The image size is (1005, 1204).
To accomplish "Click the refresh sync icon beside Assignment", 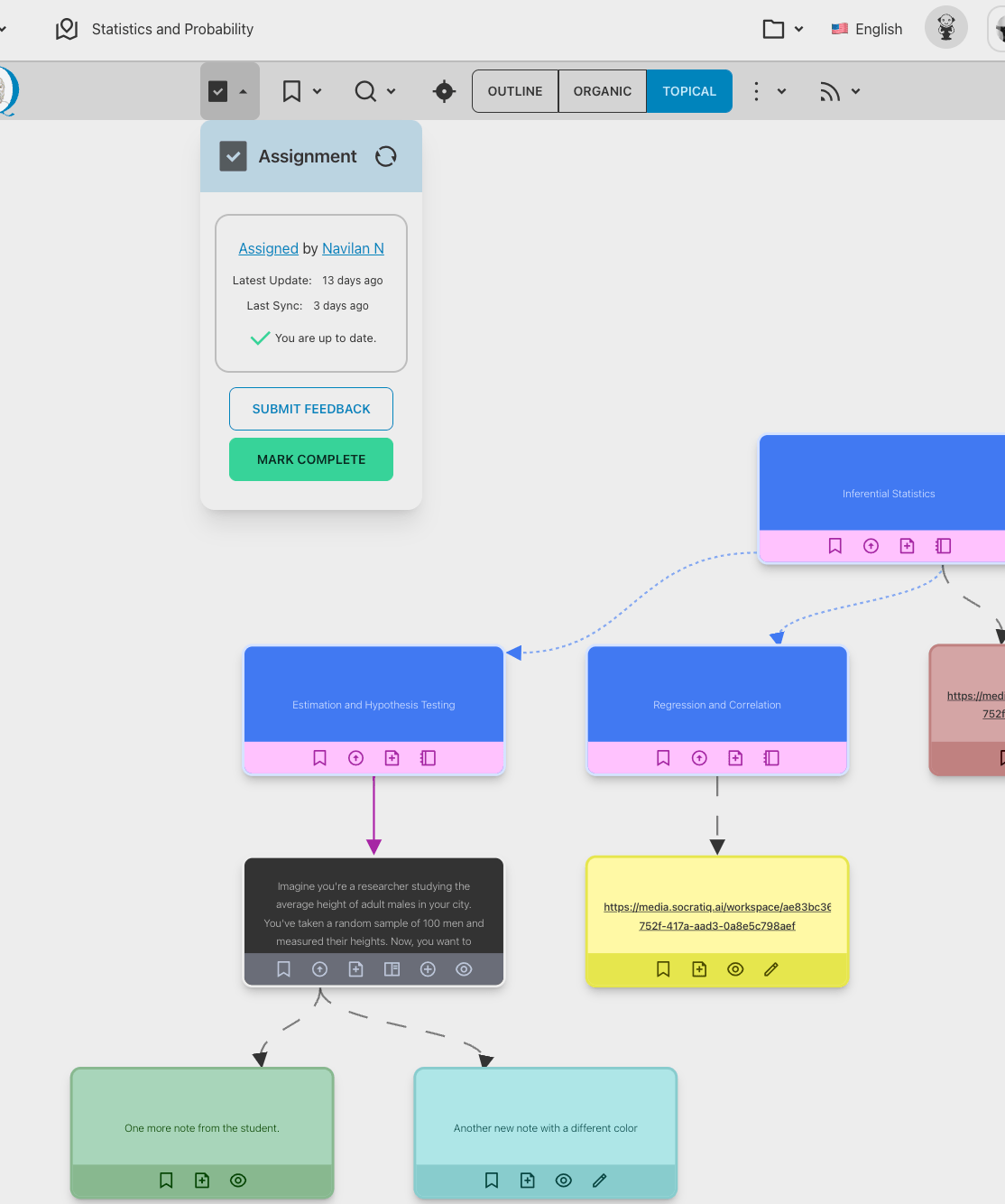I will coord(386,156).
